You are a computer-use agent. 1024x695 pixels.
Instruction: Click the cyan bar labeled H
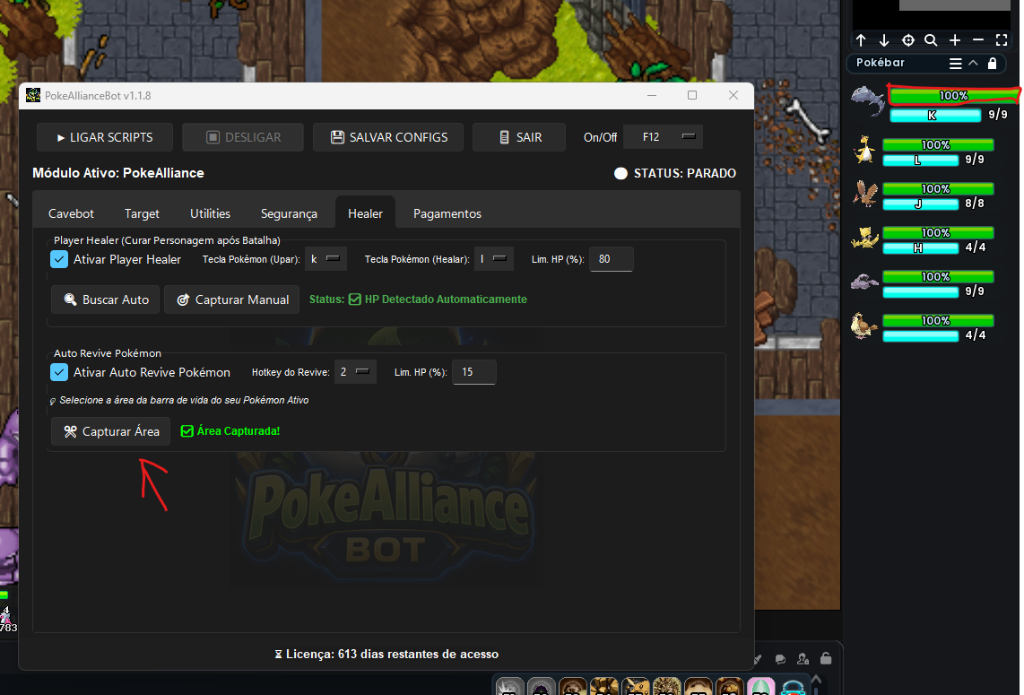point(920,248)
